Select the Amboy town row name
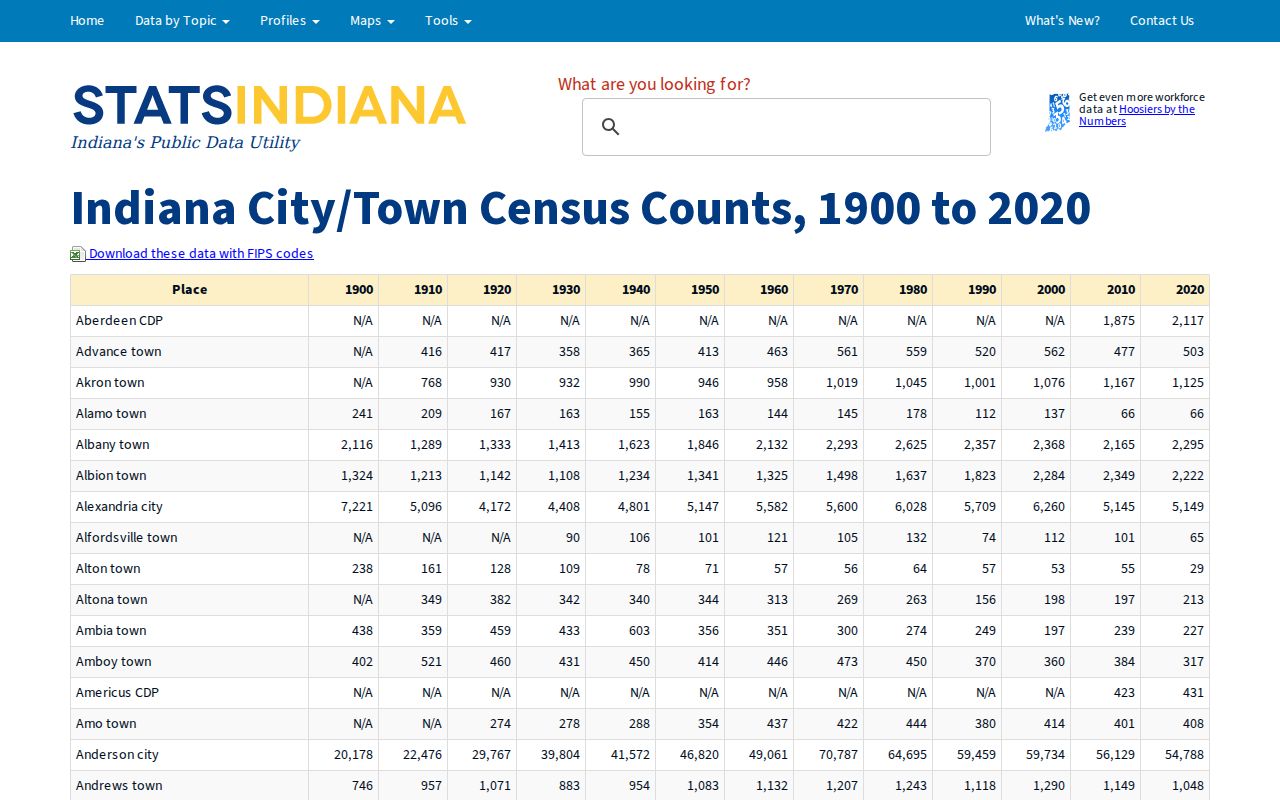This screenshot has width=1280, height=800. (114, 661)
